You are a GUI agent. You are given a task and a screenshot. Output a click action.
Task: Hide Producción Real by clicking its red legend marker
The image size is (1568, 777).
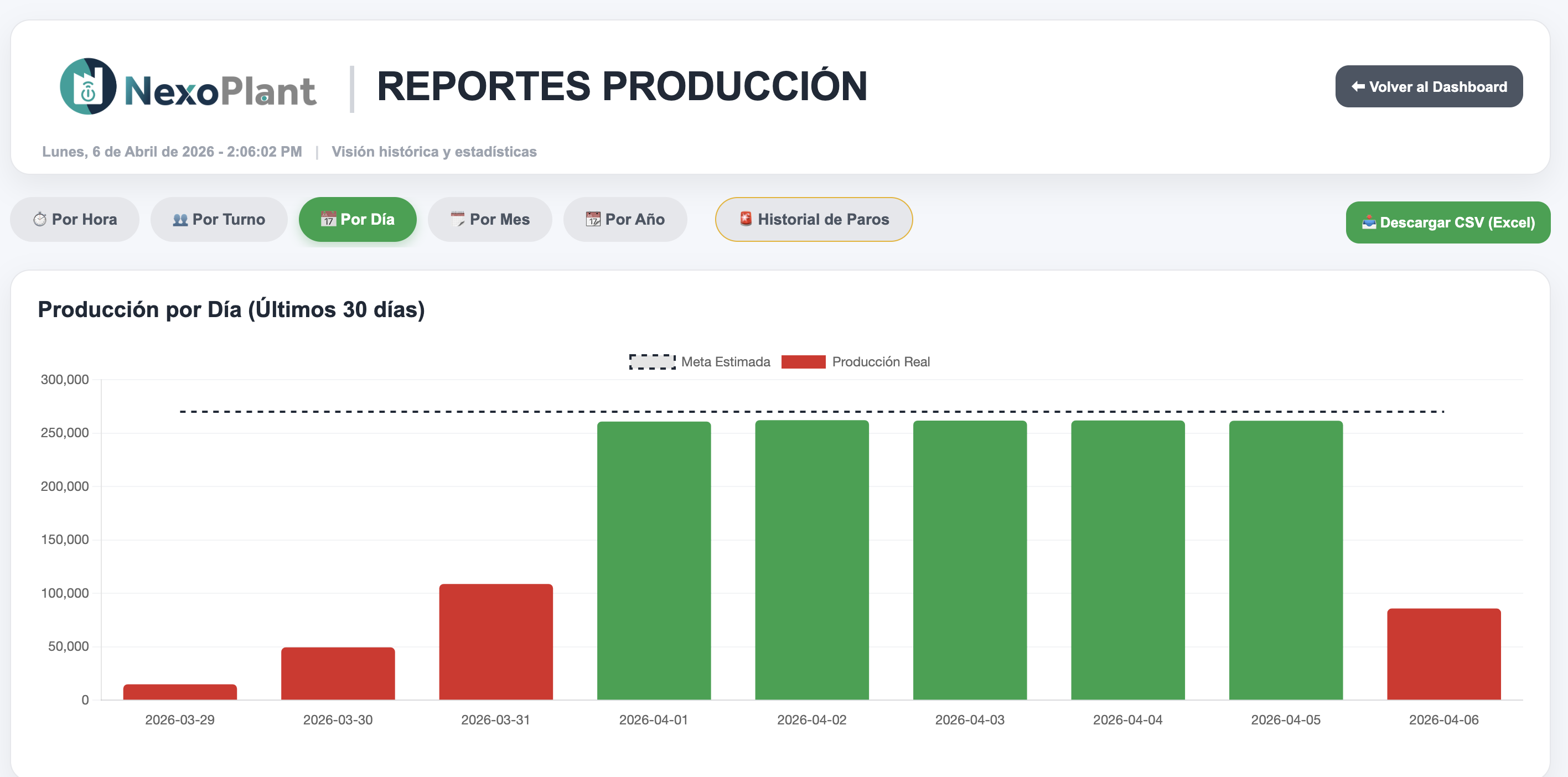pos(804,361)
